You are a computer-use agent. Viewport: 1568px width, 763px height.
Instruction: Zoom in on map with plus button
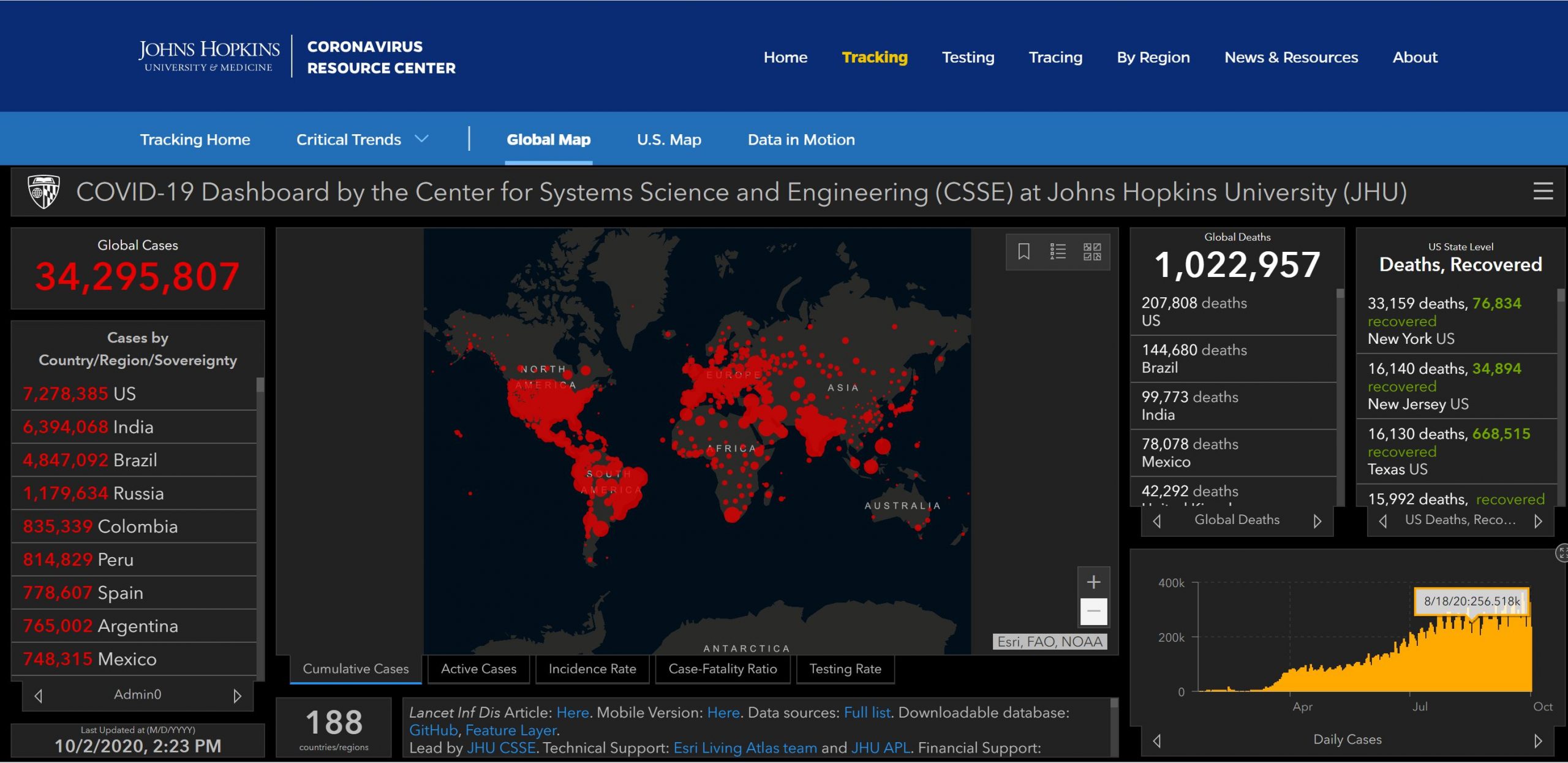[x=1093, y=582]
